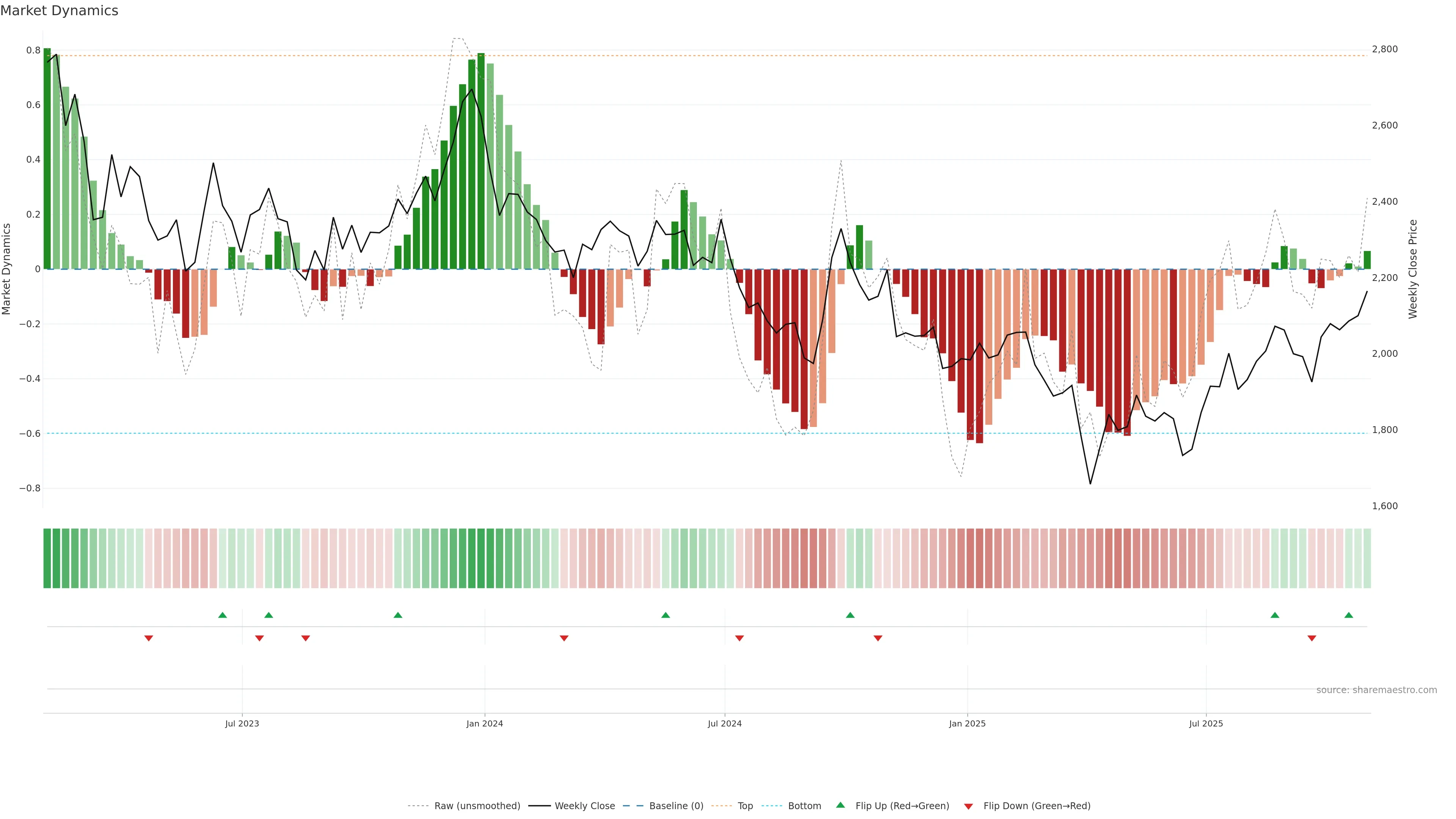This screenshot has width=1456, height=819.
Task: Click the last green flip-up triangle marker
Action: [x=1349, y=615]
